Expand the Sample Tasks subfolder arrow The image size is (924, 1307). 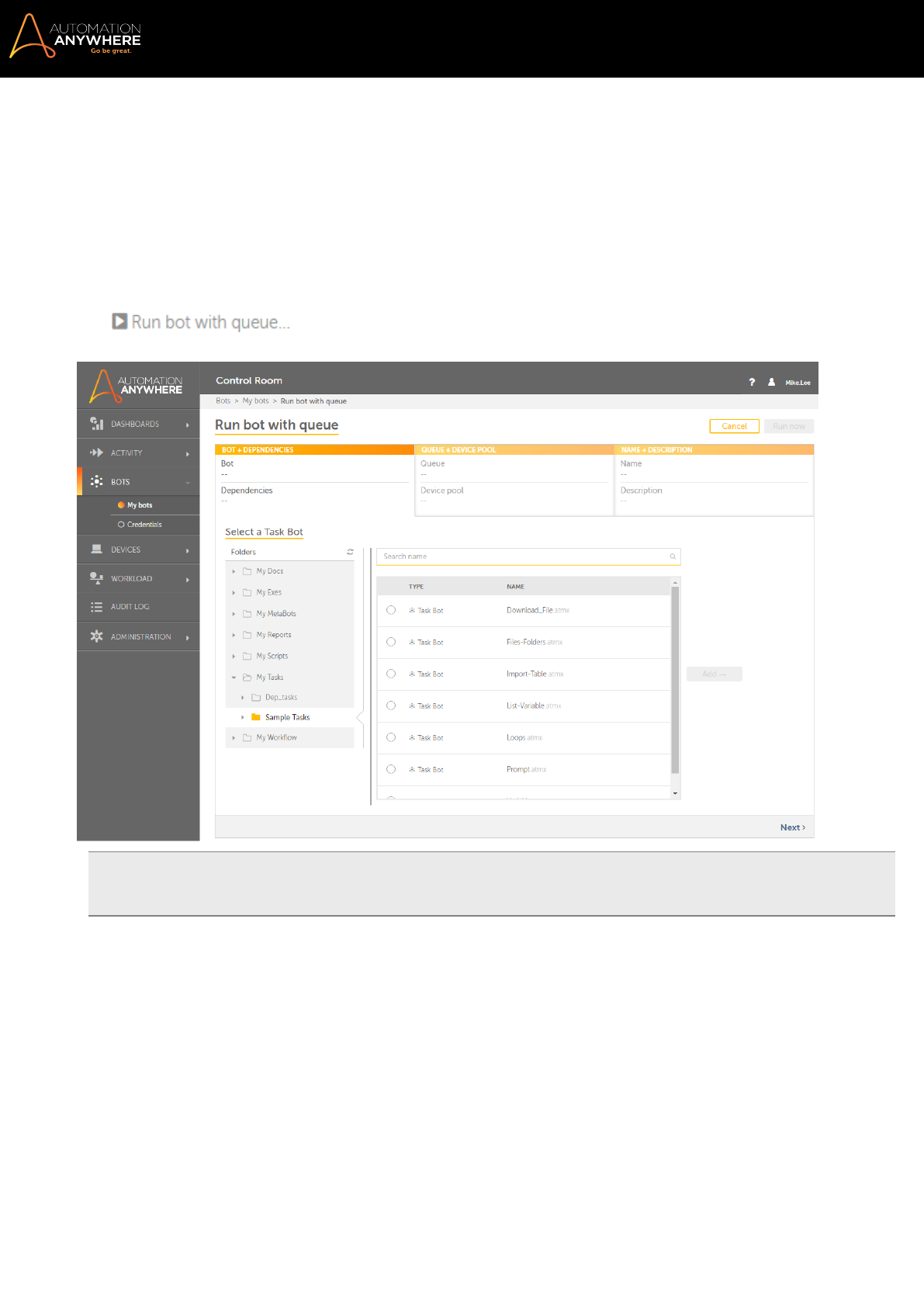242,717
